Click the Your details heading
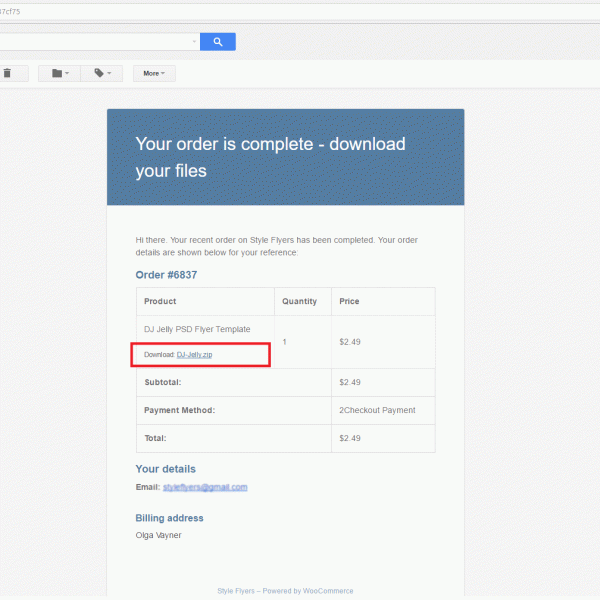 (x=165, y=469)
